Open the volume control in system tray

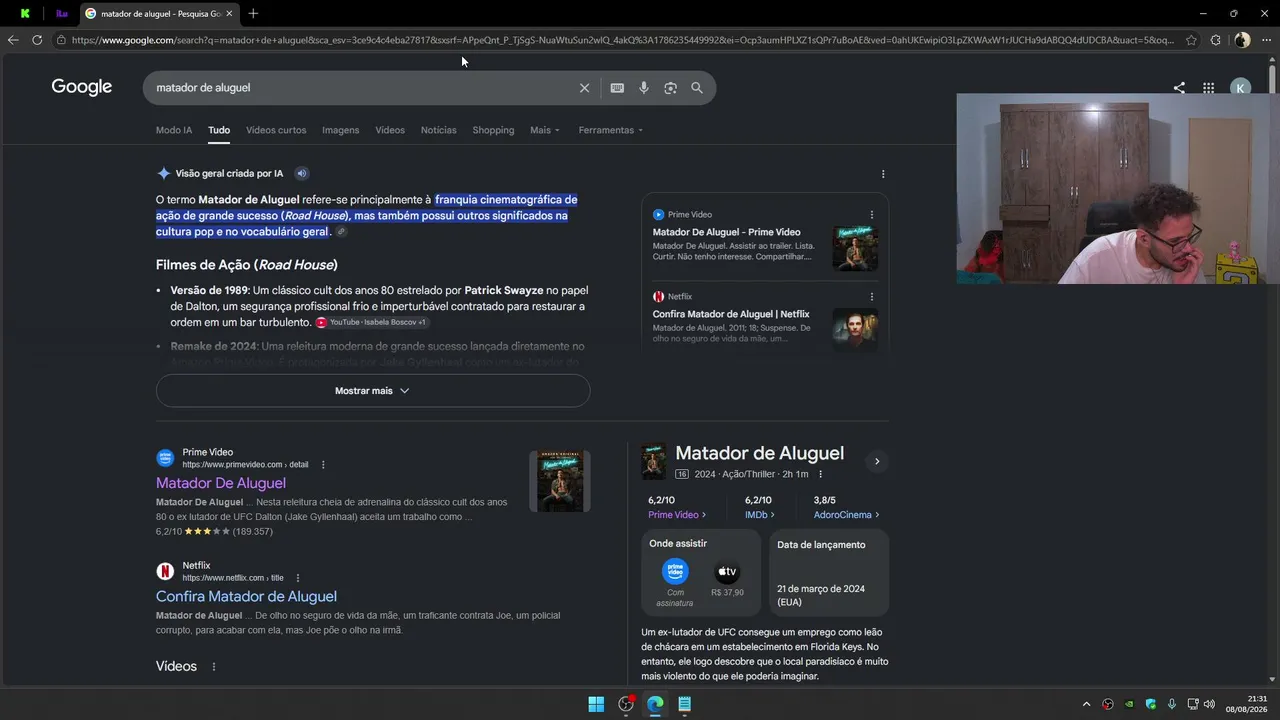(1209, 704)
